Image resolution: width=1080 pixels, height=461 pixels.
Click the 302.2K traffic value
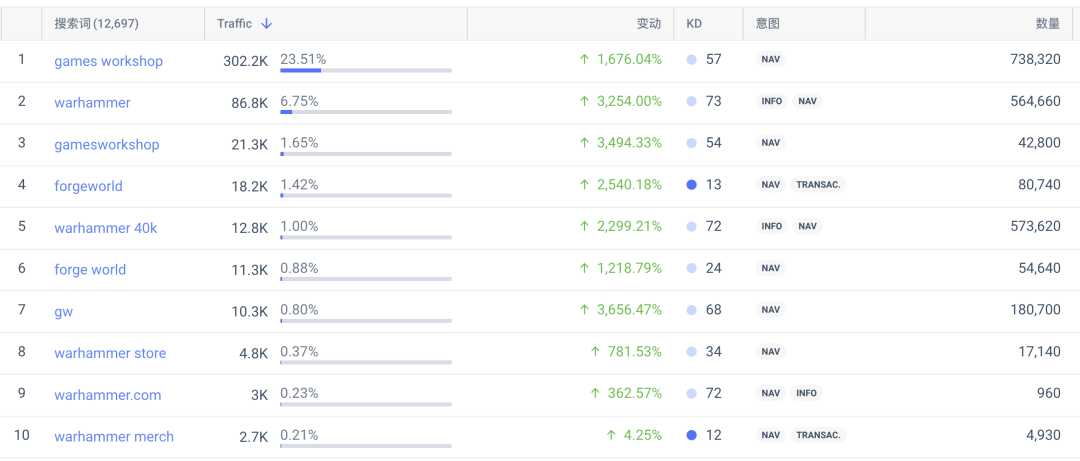click(x=245, y=61)
